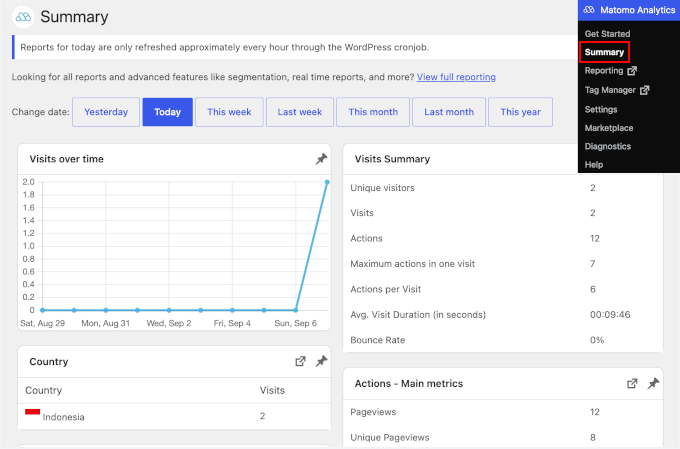This screenshot has width=680, height=449.
Task: Click the Pageviews row label
Action: 373,412
